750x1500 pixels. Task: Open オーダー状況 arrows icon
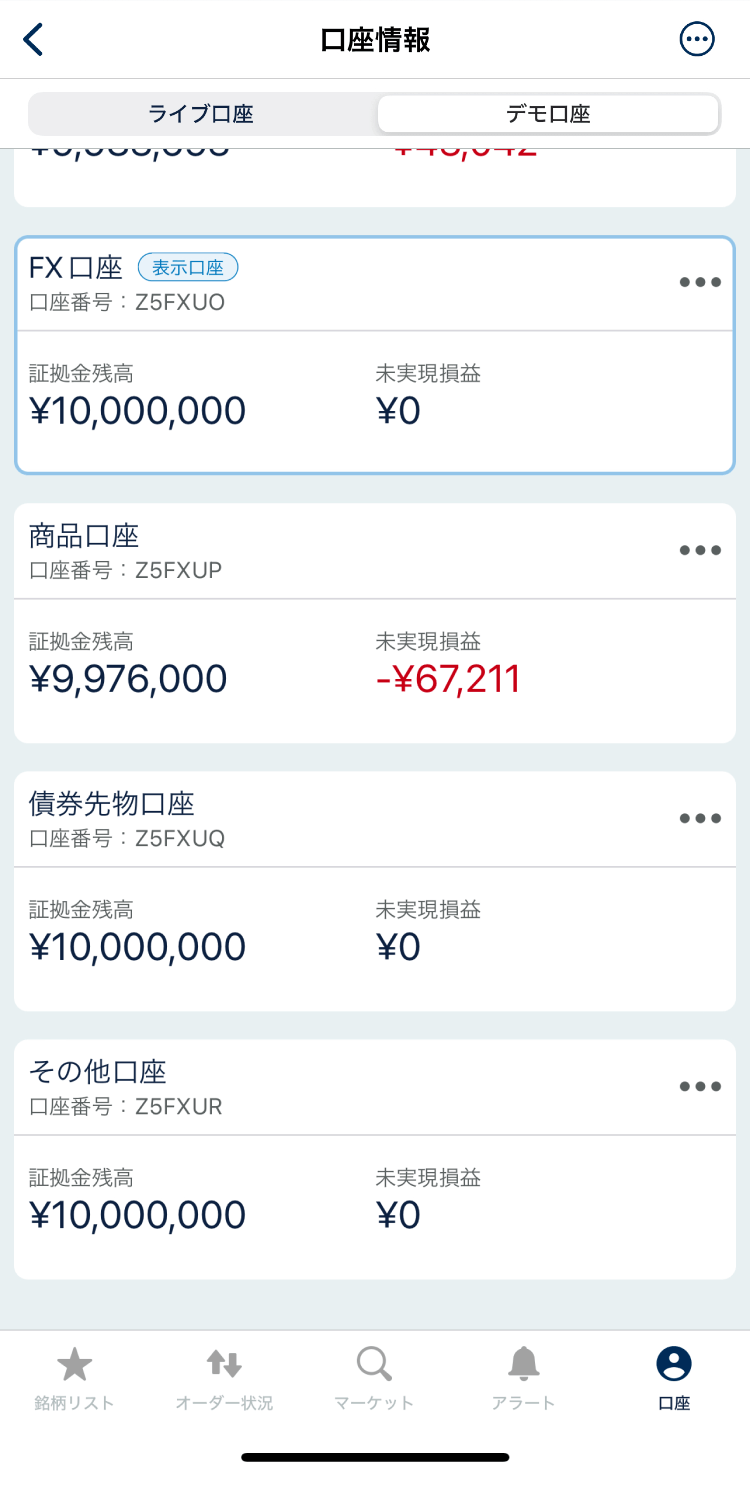tap(224, 1365)
